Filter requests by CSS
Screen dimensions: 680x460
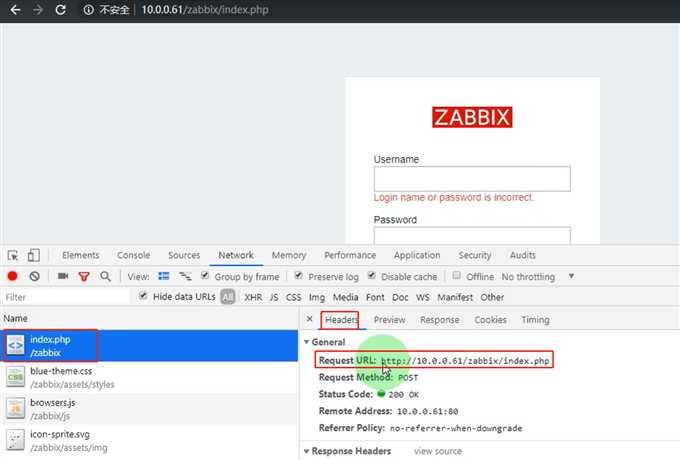(294, 297)
